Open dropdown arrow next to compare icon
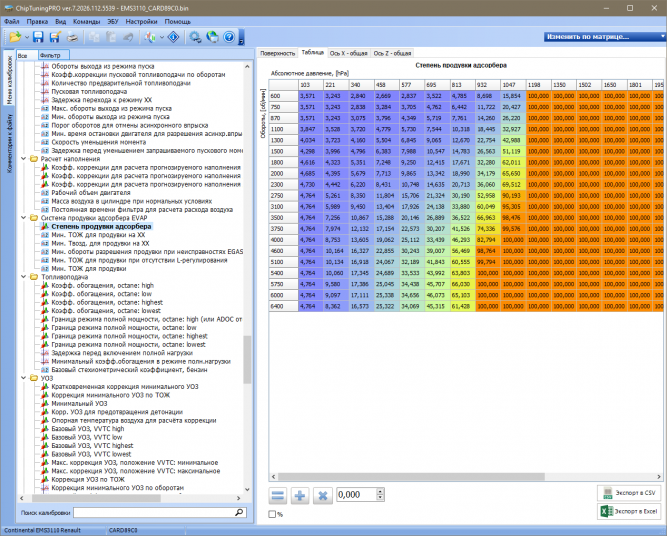The height and width of the screenshot is (536, 667). click(x=162, y=37)
